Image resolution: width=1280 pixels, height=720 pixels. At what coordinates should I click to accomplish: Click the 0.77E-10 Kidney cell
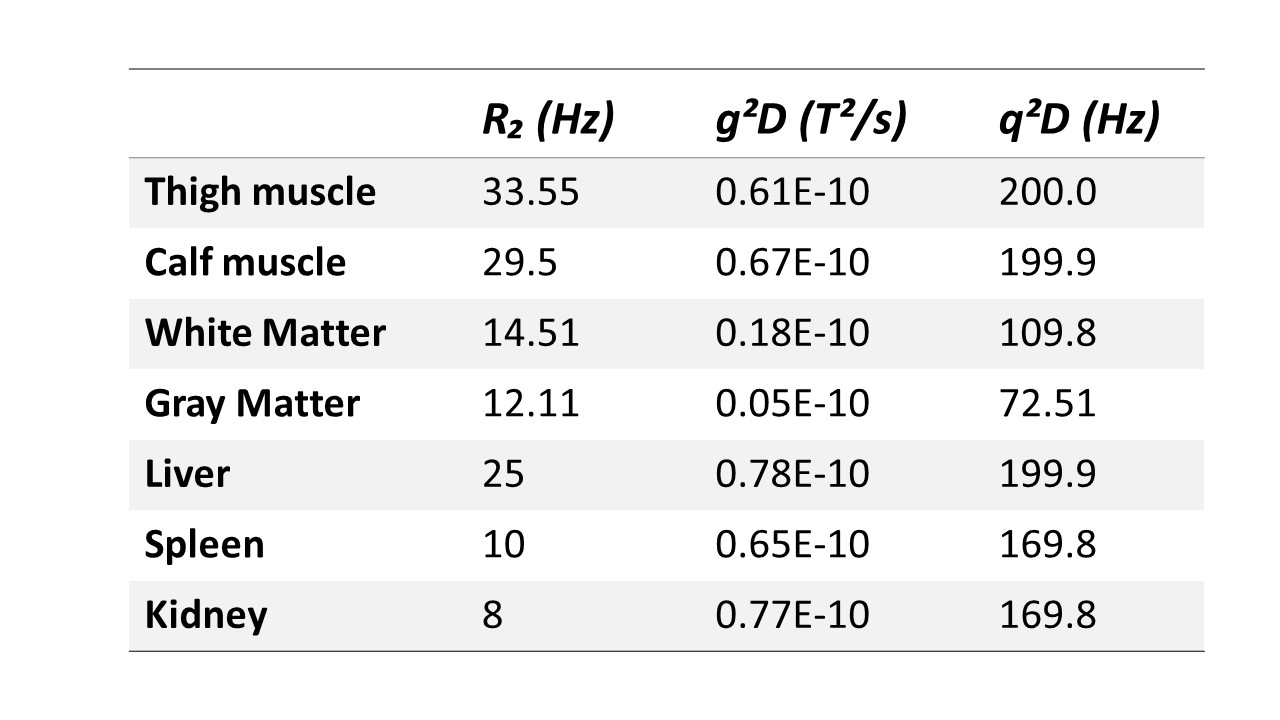(x=792, y=614)
